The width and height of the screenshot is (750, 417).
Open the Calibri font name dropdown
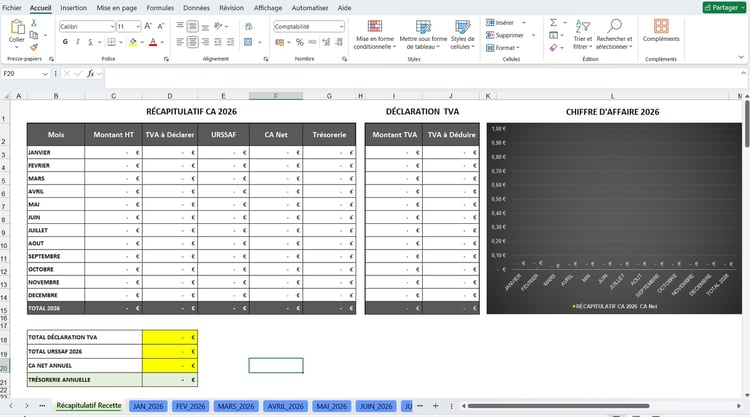pyautogui.click(x=112, y=26)
